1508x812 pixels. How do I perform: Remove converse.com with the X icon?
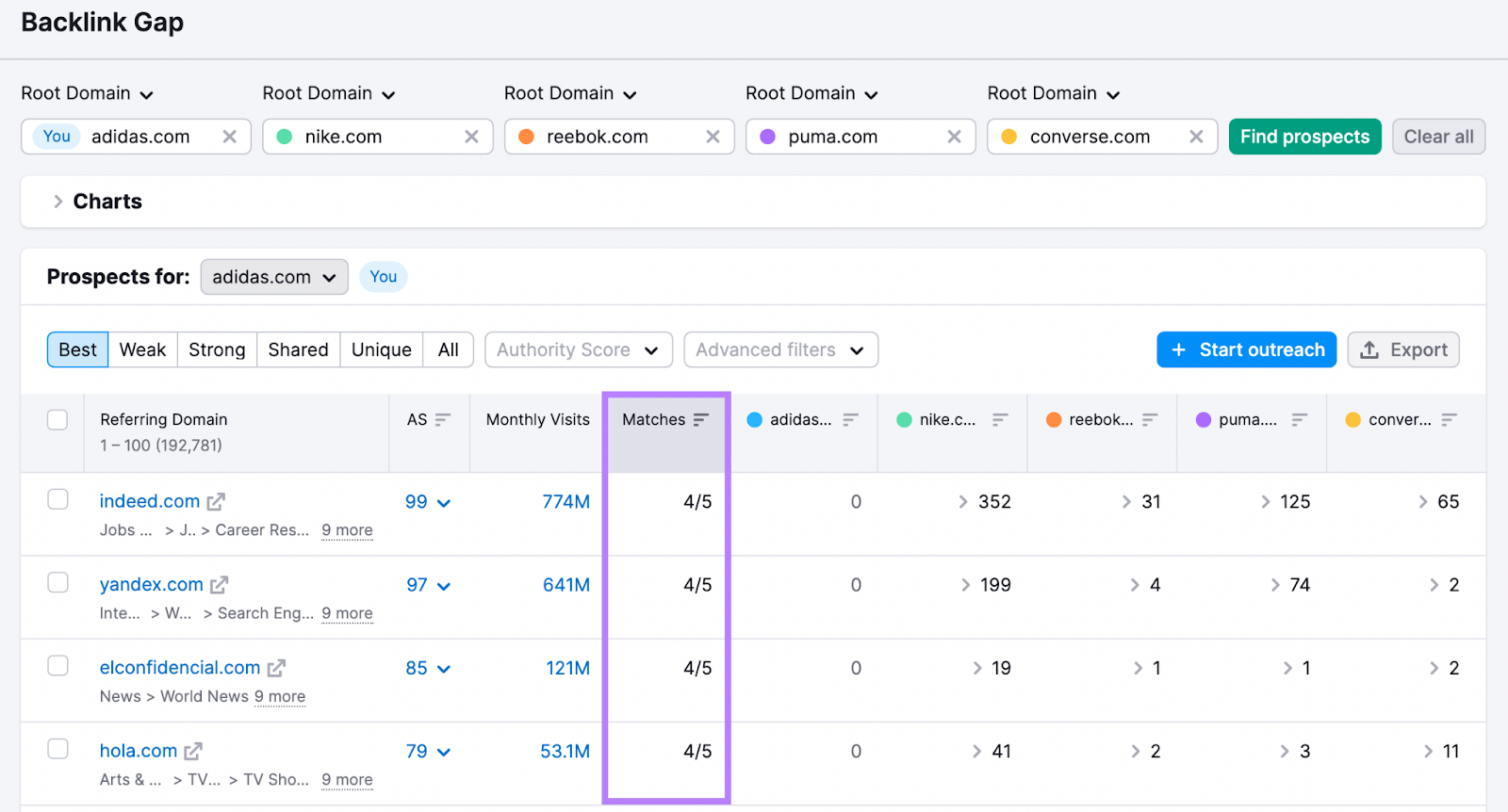click(x=1196, y=137)
